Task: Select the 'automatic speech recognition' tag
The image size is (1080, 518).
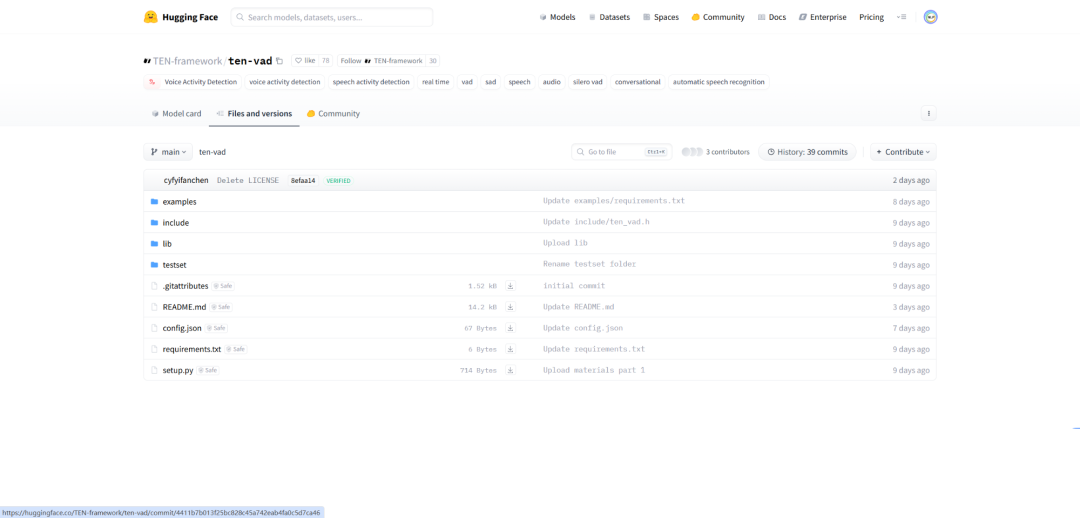Action: tap(718, 82)
